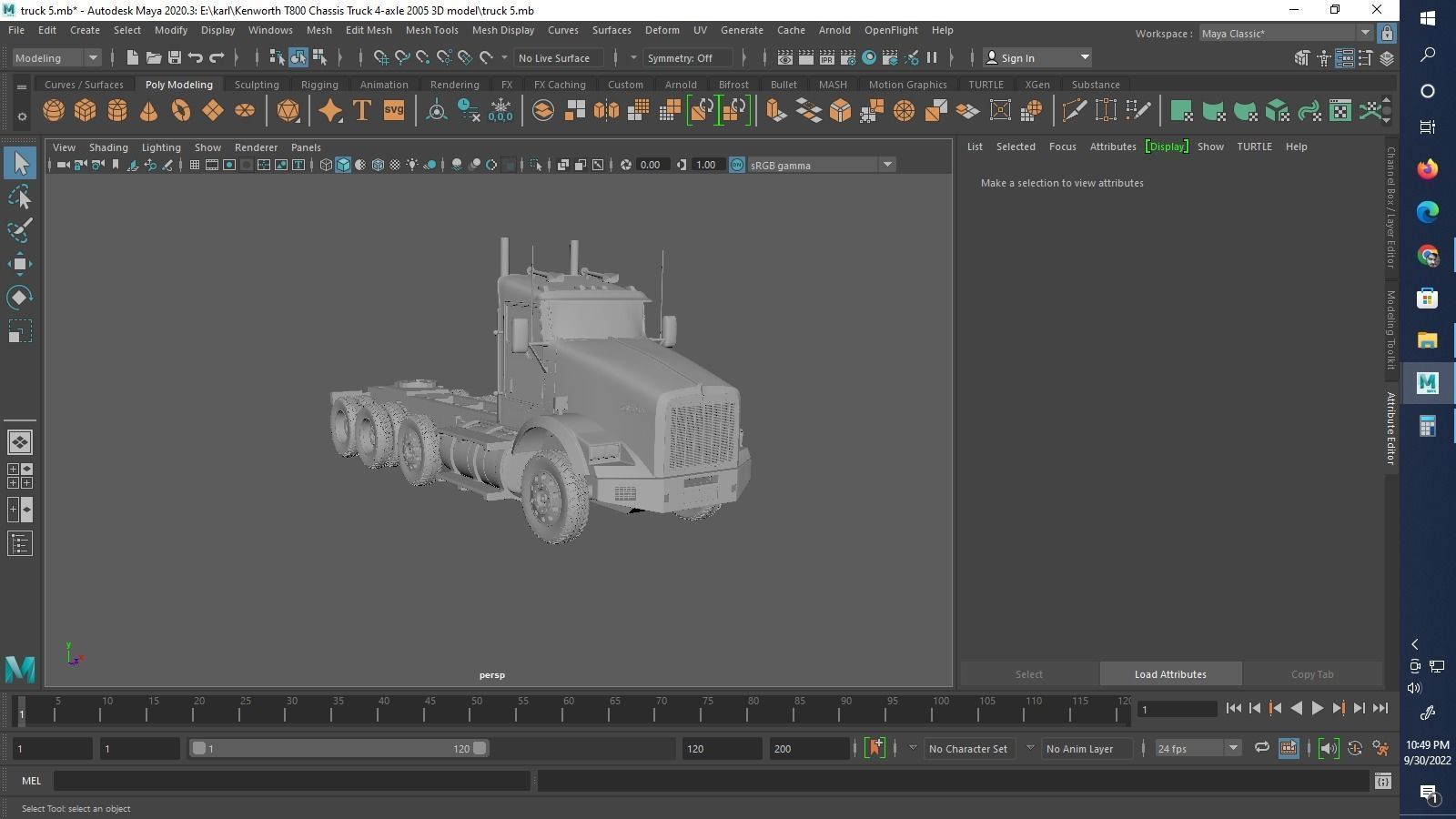This screenshot has width=1456, height=819.
Task: Click the Mirror shelf icon
Action: 606,111
